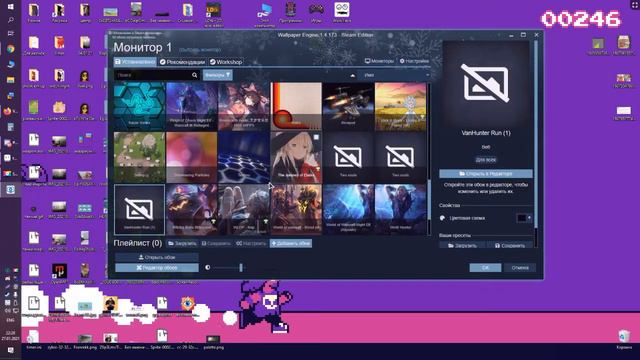The image size is (640, 360).
Task: Click the Открыть обои button
Action: (x=157, y=257)
